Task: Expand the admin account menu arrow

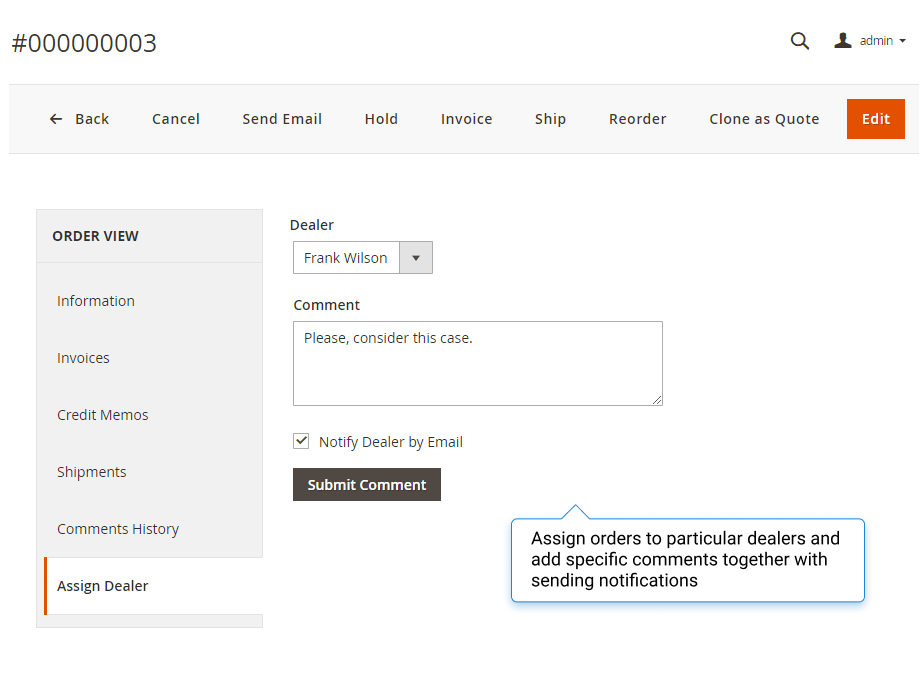Action: [x=902, y=41]
